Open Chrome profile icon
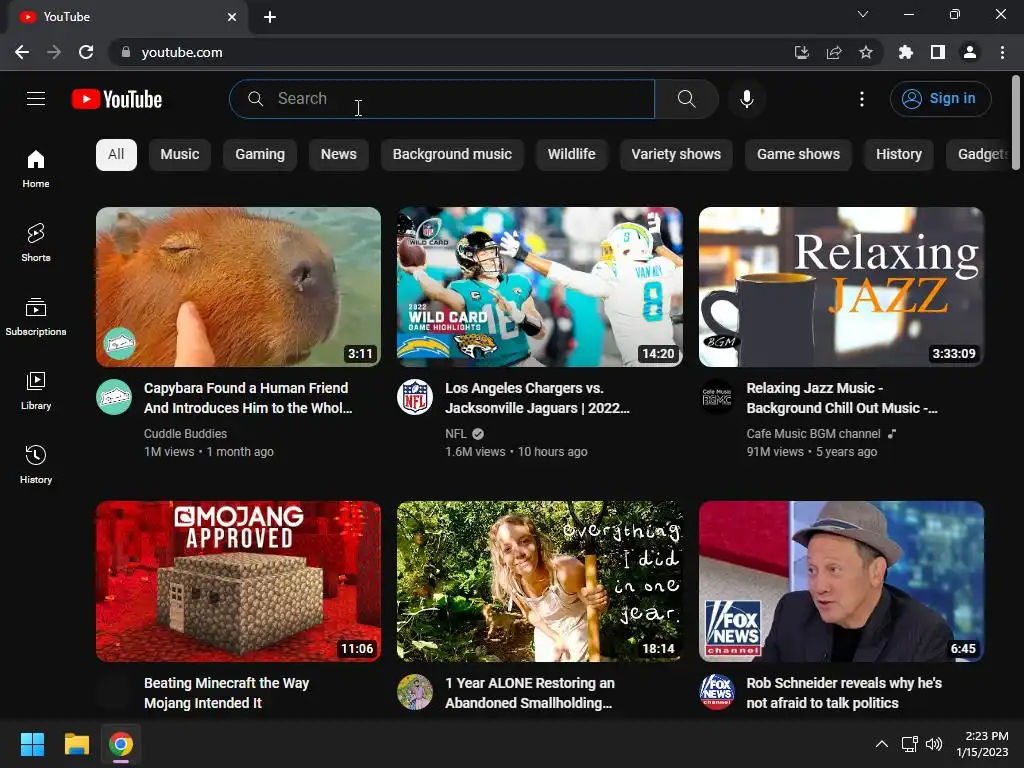 click(x=970, y=52)
